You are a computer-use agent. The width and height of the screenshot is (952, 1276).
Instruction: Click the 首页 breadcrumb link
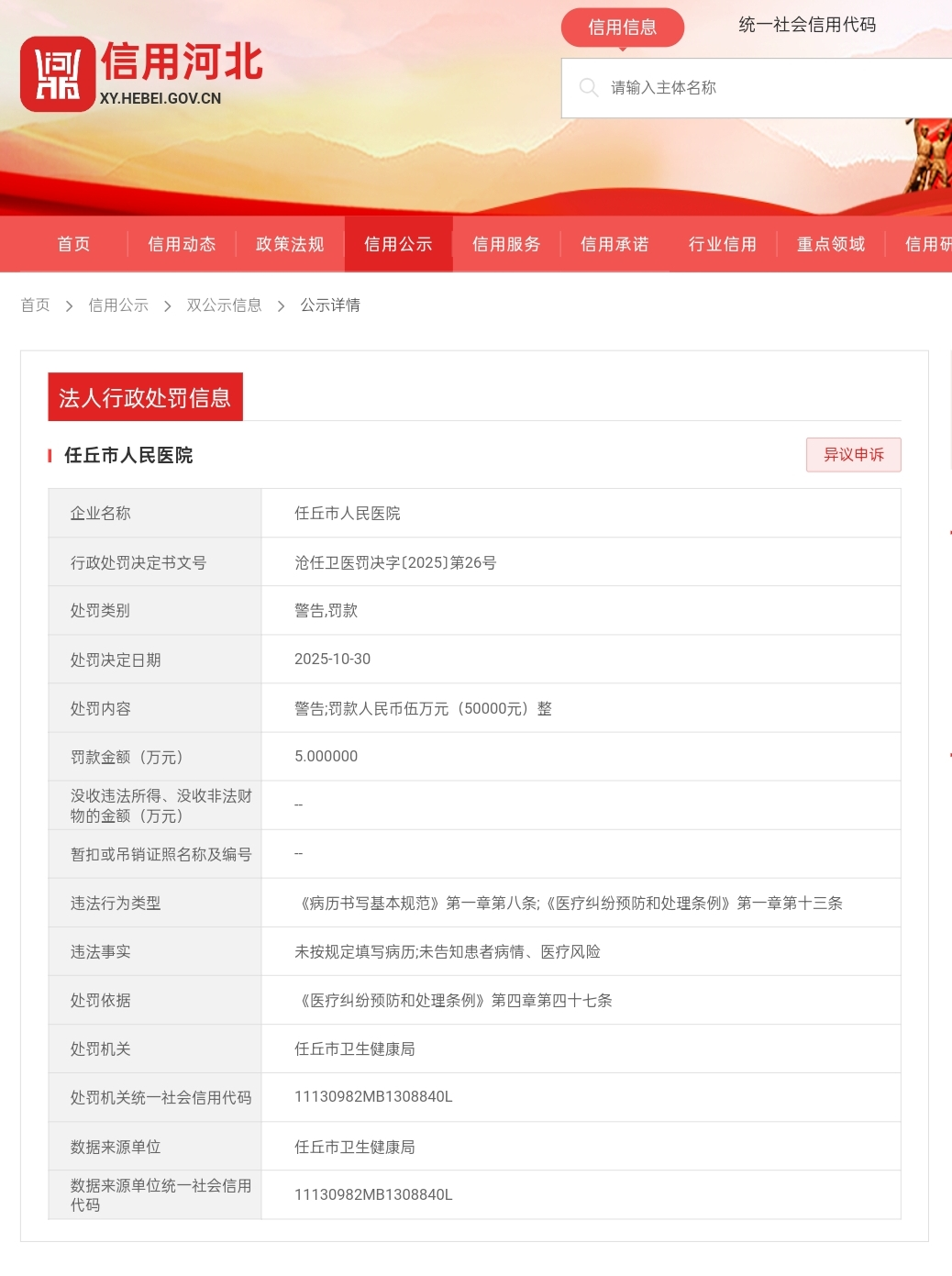coord(35,305)
